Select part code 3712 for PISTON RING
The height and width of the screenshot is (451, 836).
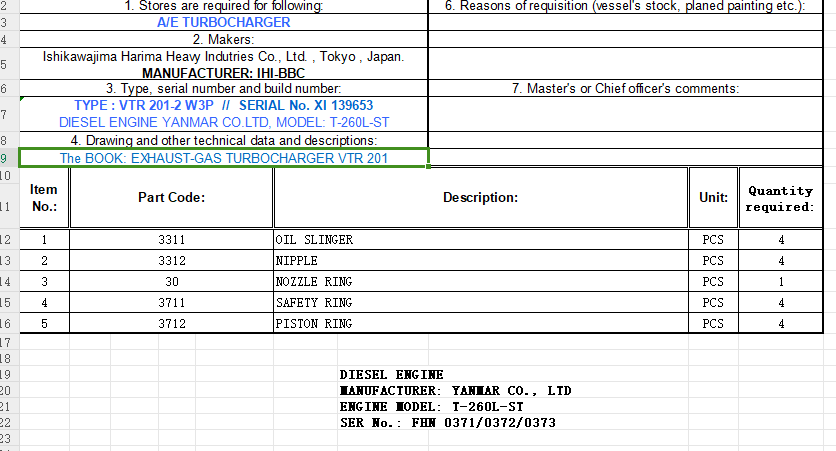(x=171, y=324)
